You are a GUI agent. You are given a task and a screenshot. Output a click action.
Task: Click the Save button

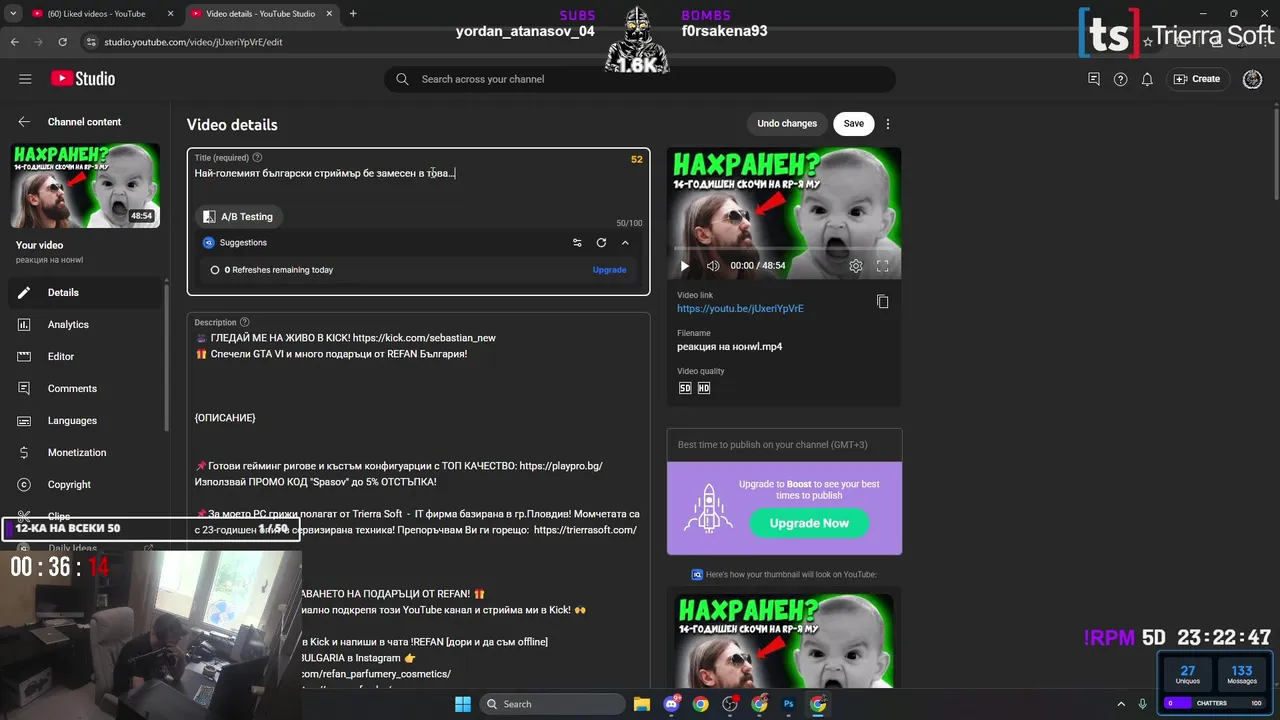[x=853, y=124]
